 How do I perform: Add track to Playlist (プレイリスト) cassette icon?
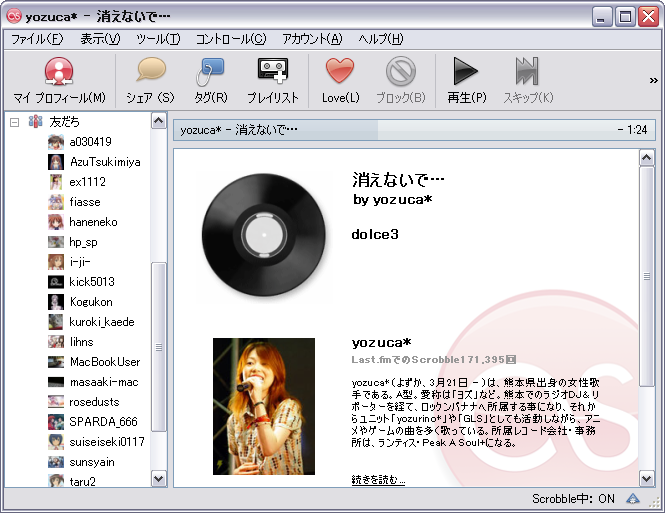click(x=273, y=70)
